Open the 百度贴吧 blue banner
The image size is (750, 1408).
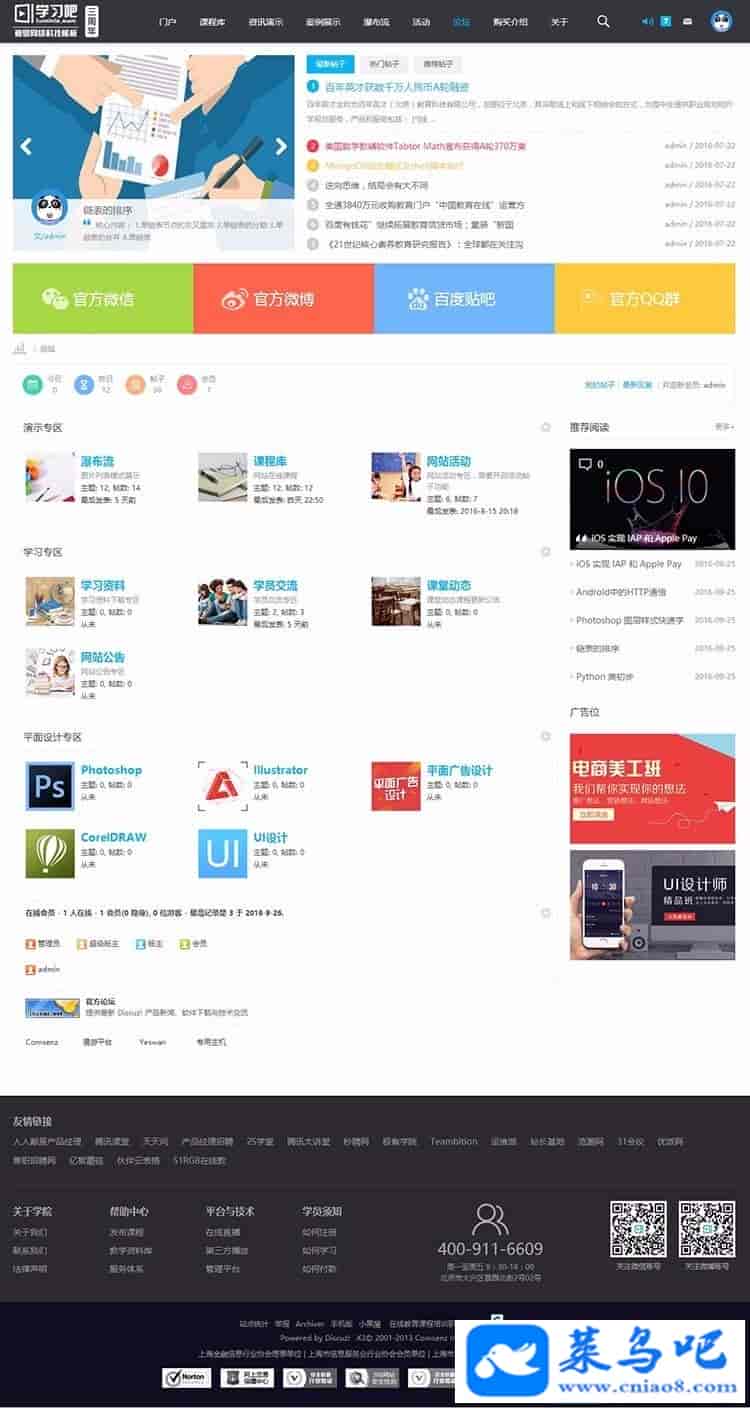point(464,298)
